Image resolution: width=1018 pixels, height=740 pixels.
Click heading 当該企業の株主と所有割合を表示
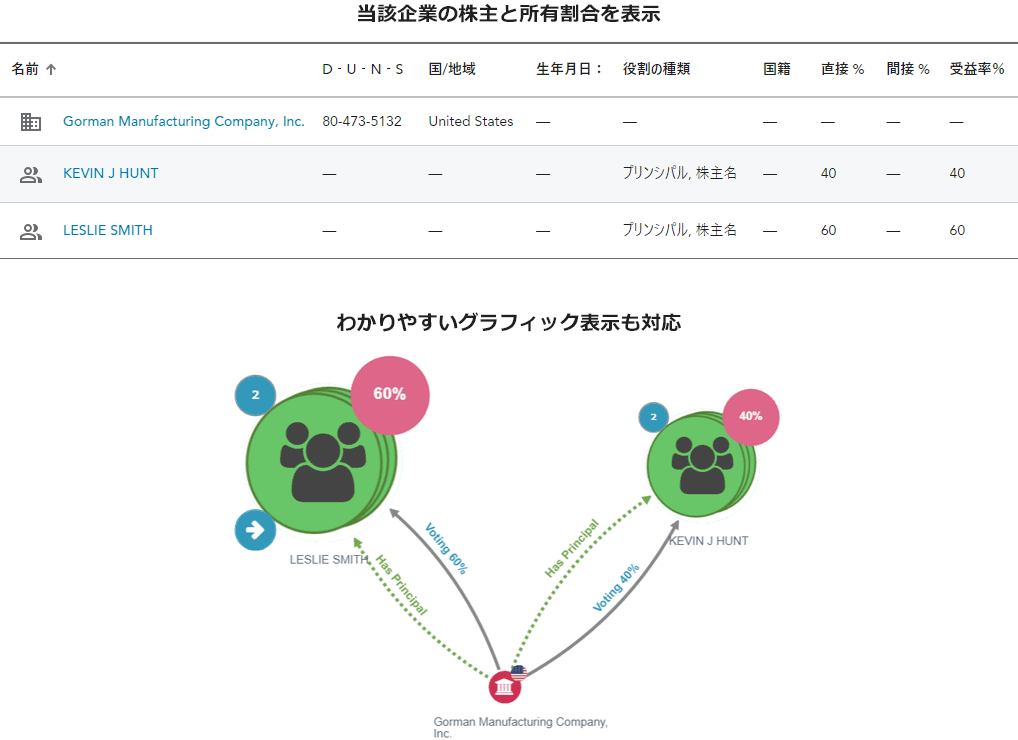509,14
